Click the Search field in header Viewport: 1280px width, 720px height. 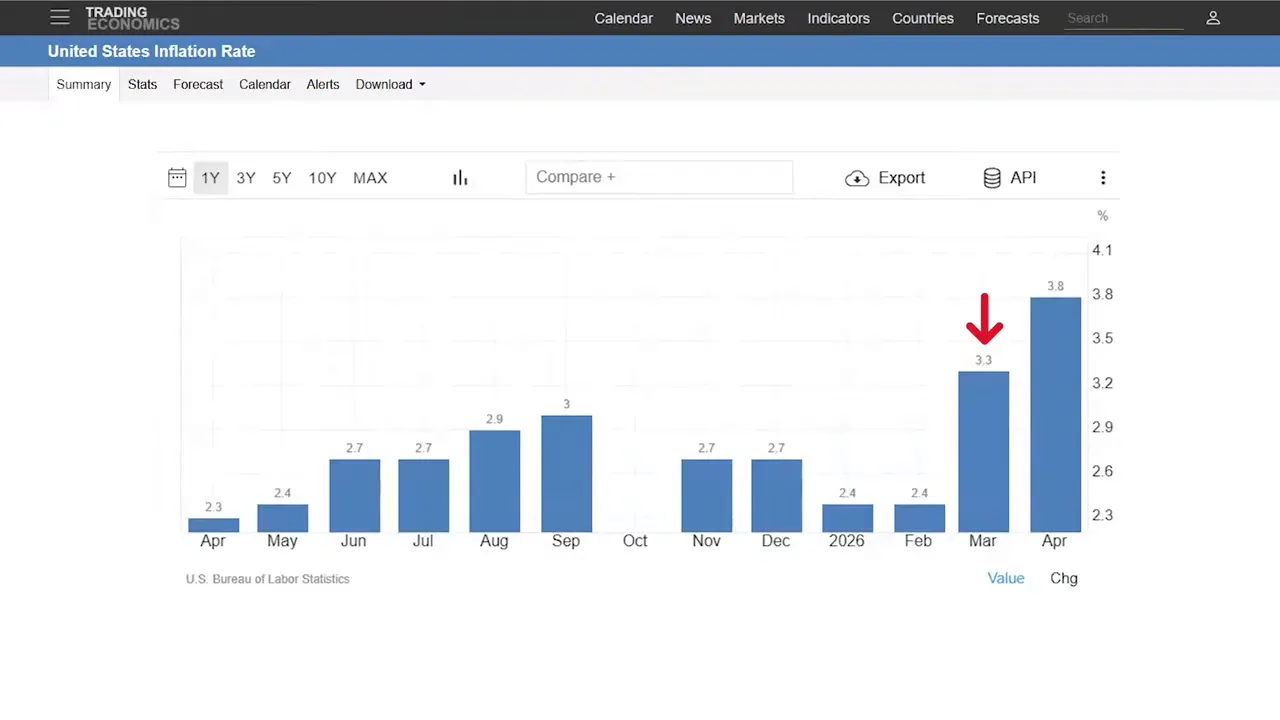point(1124,18)
